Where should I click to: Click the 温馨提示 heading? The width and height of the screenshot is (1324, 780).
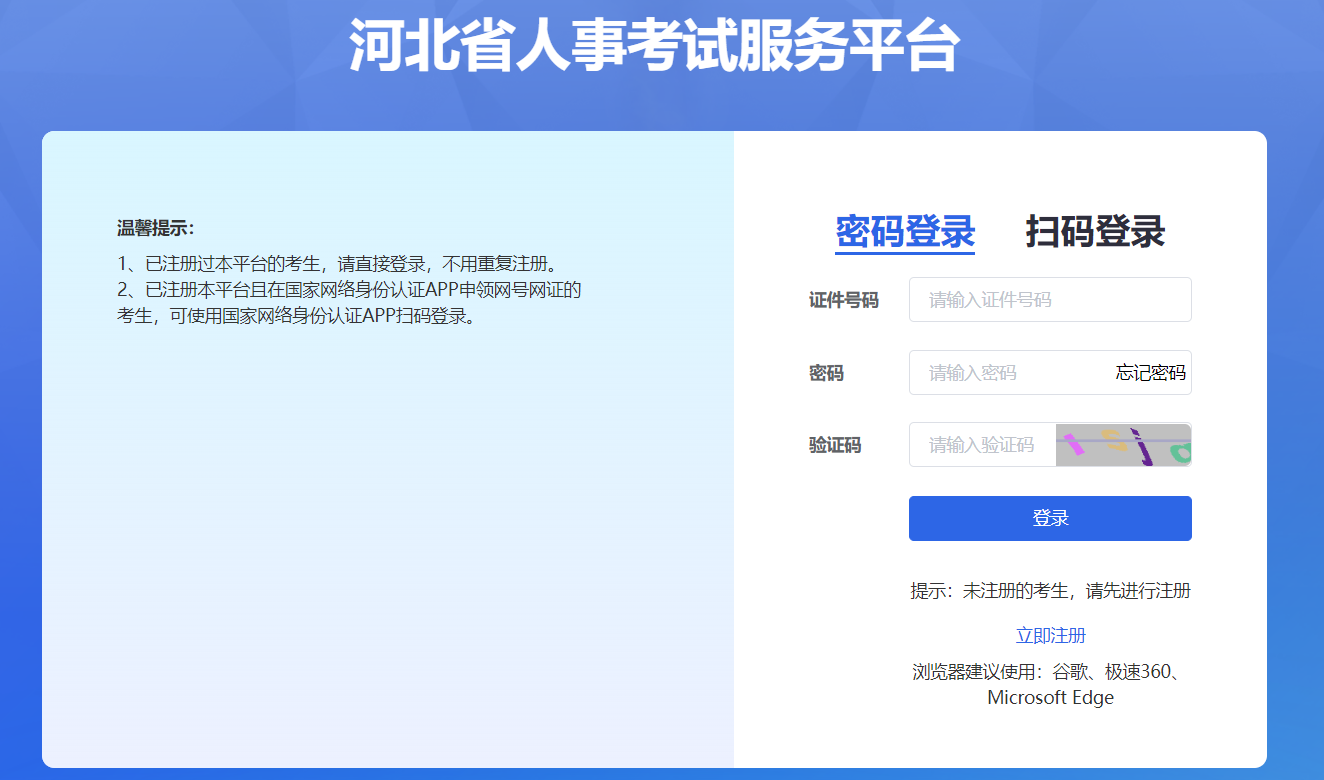[155, 228]
